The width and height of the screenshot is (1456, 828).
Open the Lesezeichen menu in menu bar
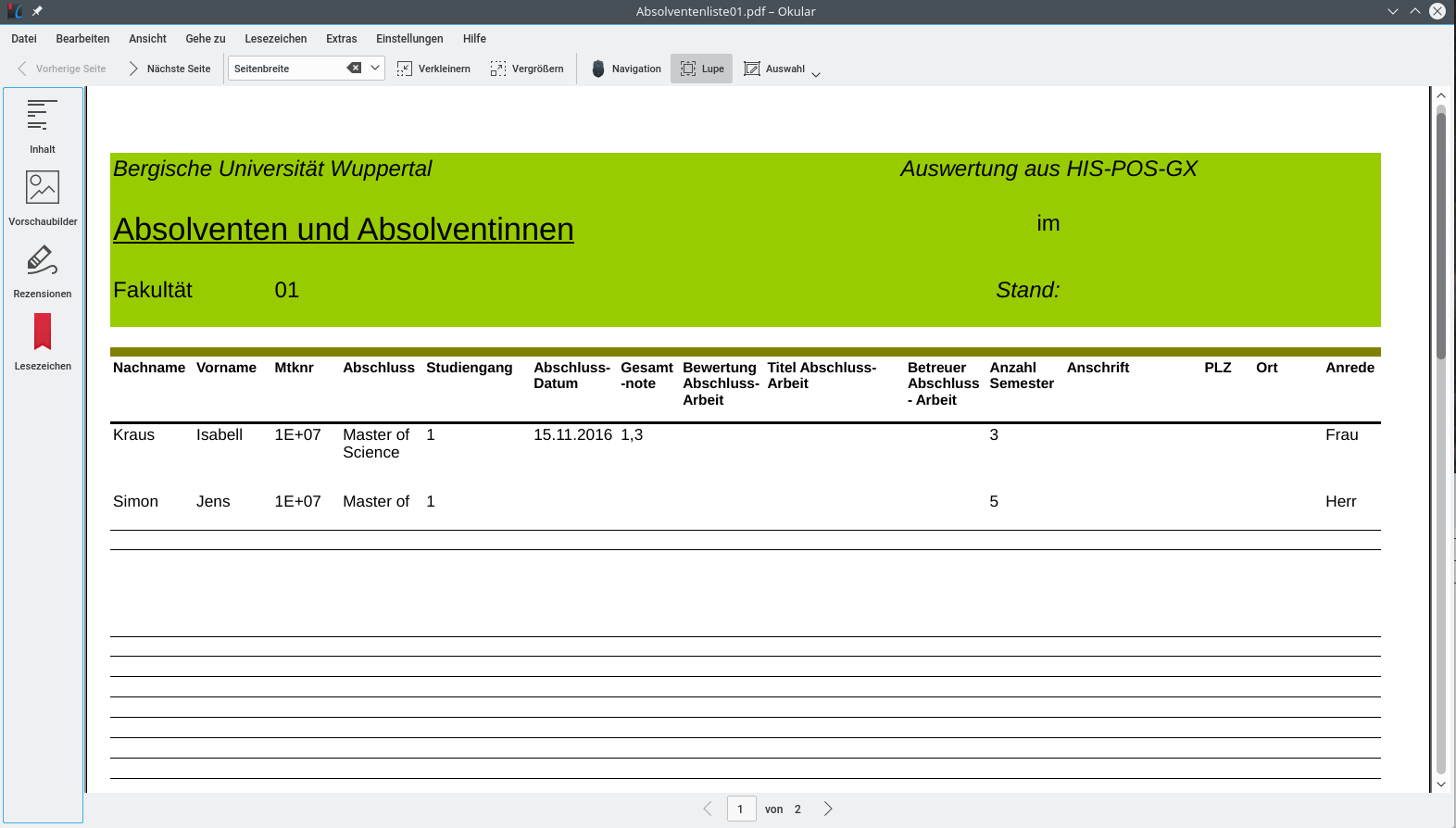coord(275,39)
